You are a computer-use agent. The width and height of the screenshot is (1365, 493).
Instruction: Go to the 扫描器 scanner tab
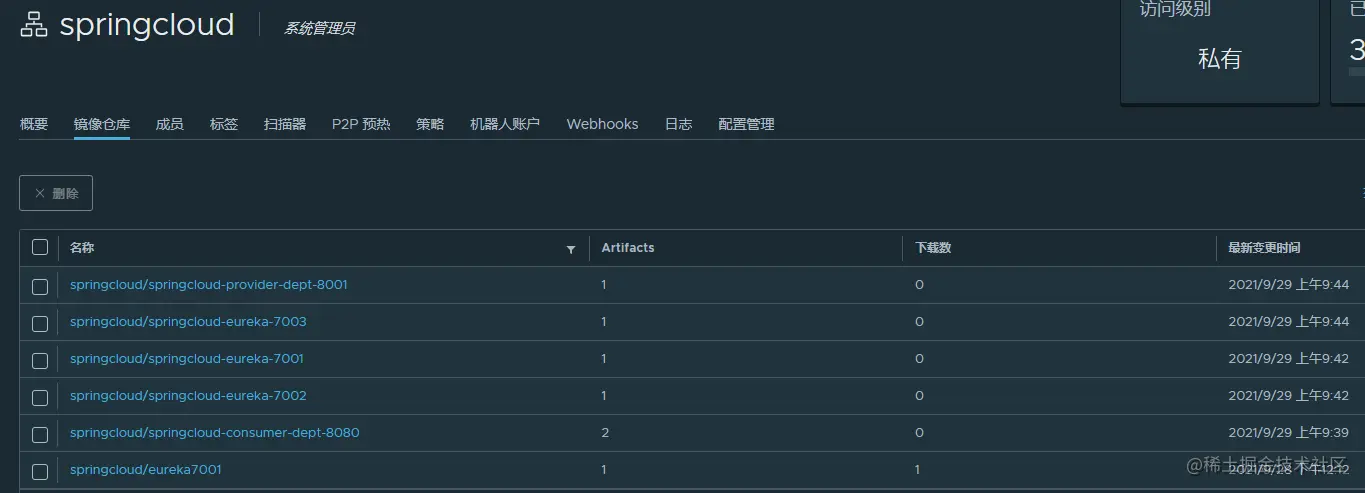point(285,124)
